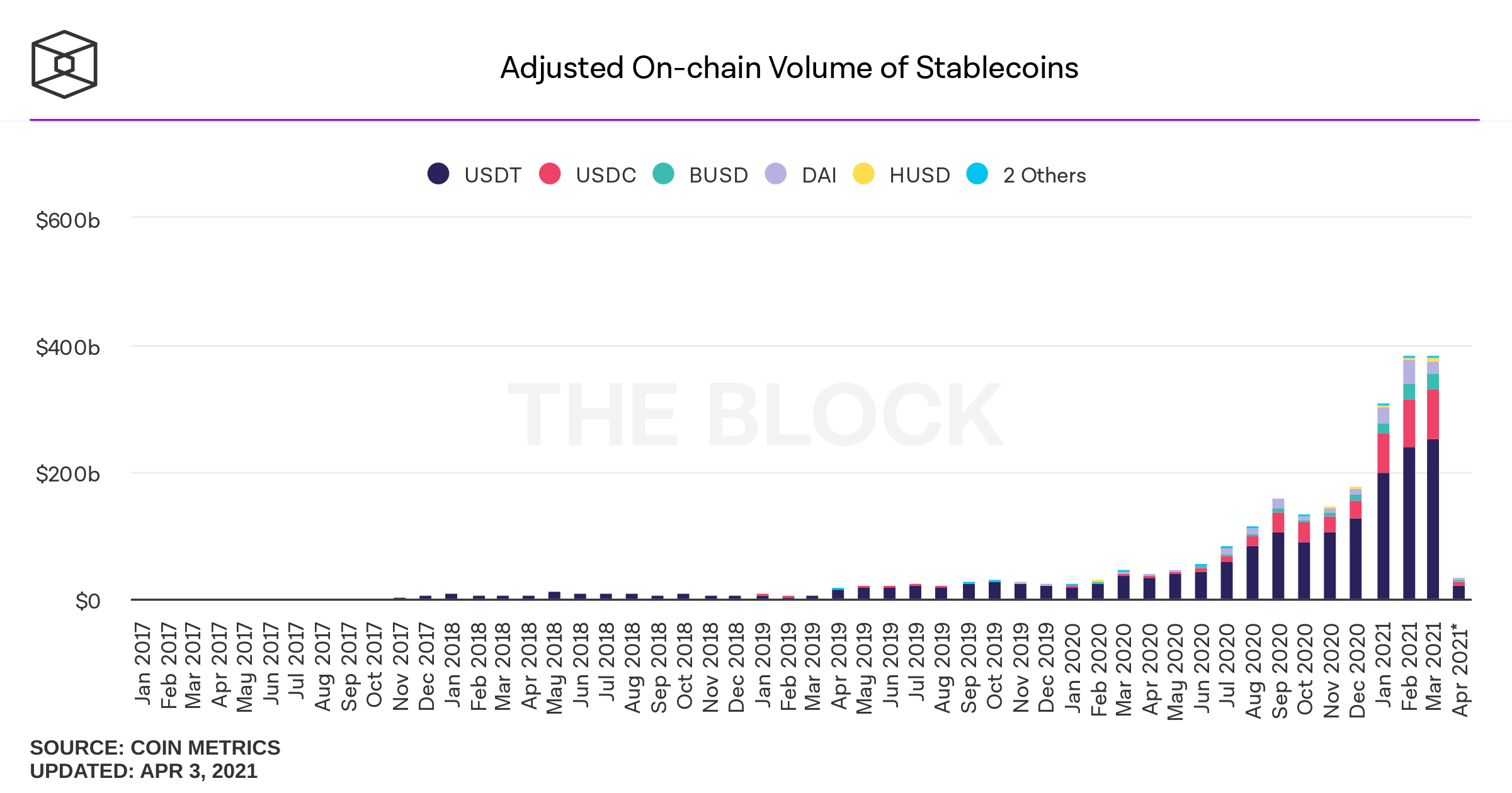Click the 2 Others legend entry
Screen dimensions: 1512x793
1026,174
